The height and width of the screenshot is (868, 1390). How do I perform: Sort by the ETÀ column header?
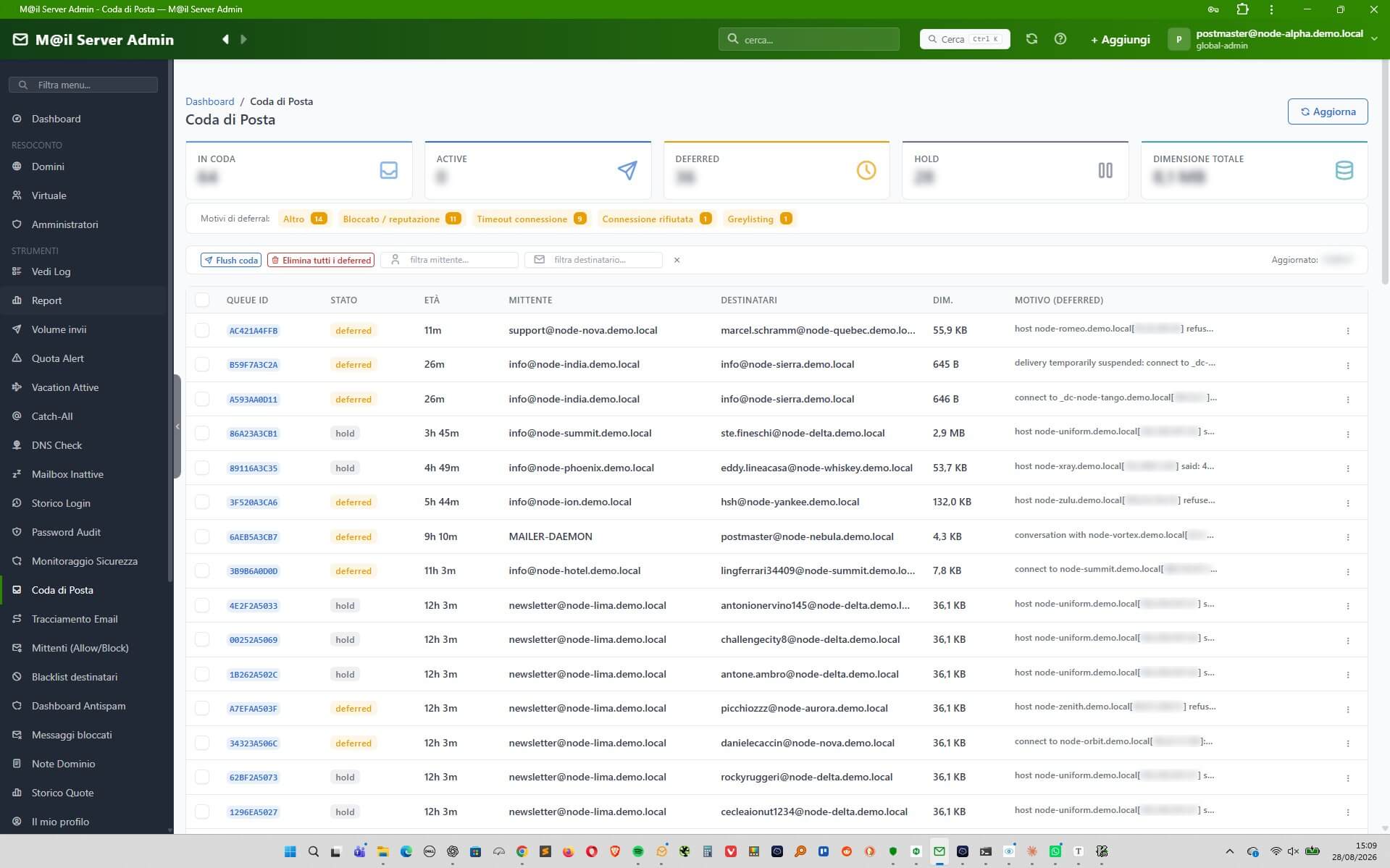[x=432, y=300]
